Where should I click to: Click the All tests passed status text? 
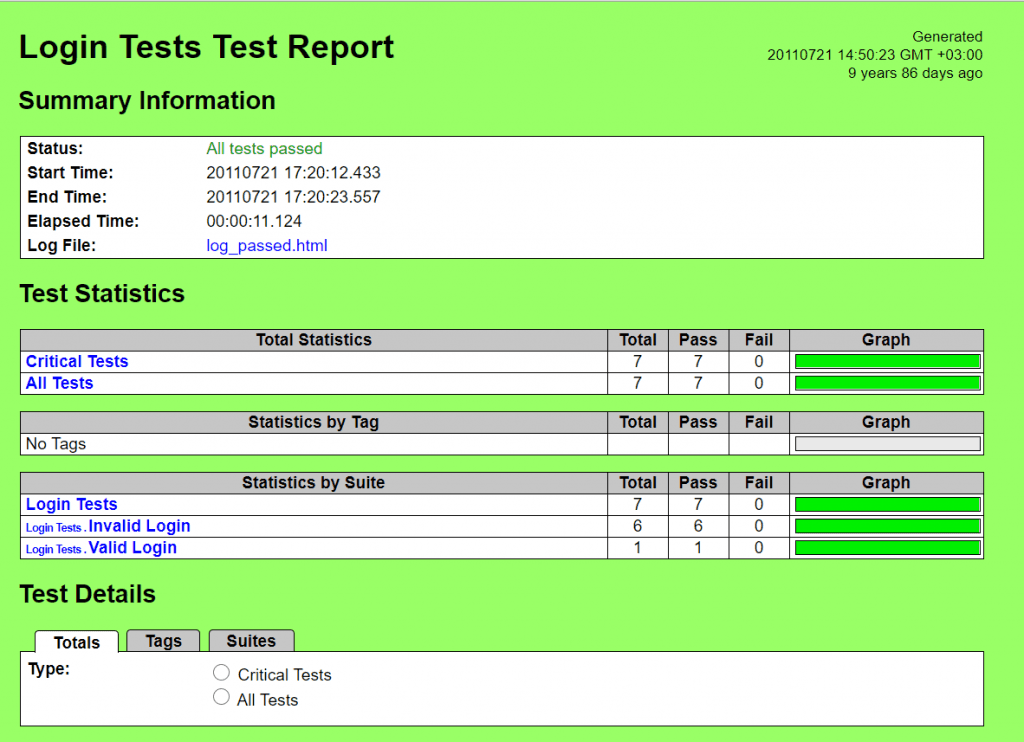click(x=263, y=148)
